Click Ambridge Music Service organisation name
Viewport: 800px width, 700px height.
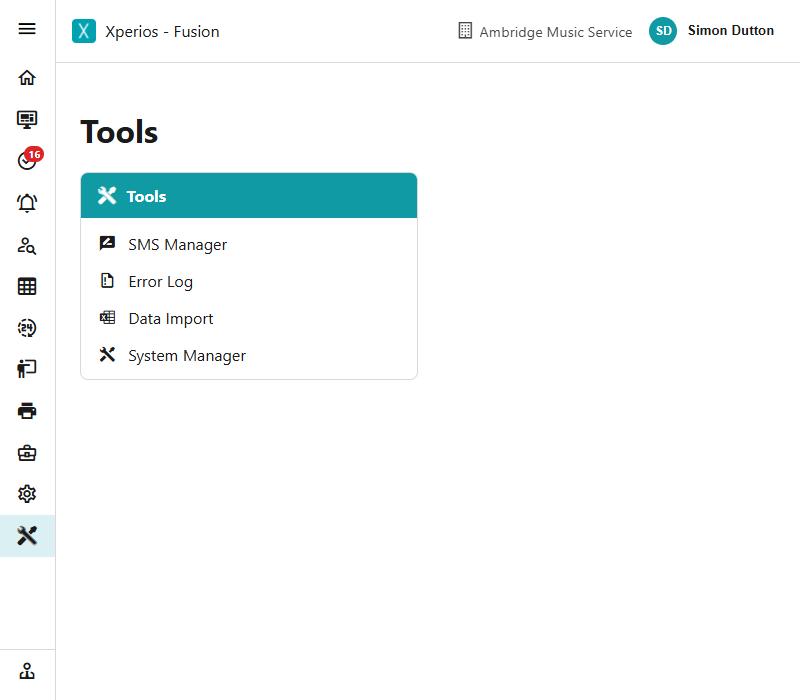[x=556, y=32]
